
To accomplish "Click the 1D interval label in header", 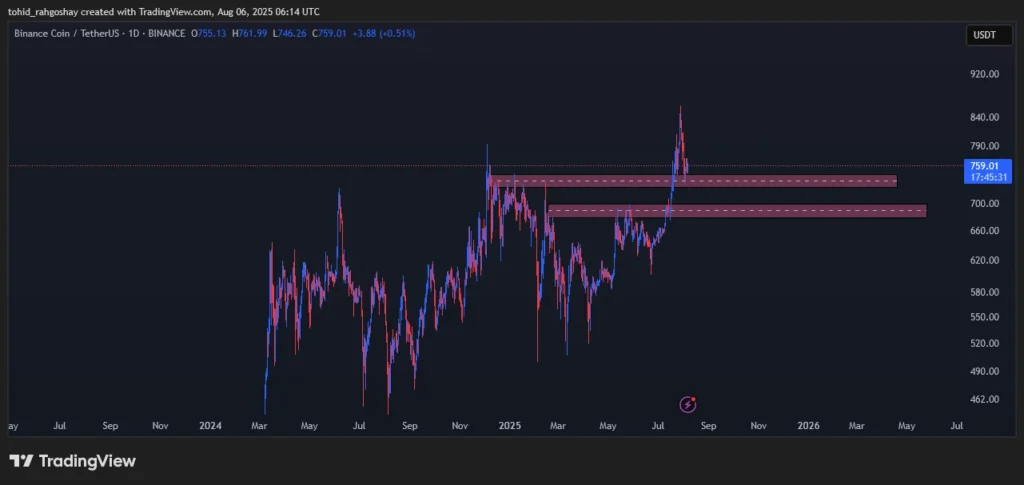I will (x=134, y=33).
